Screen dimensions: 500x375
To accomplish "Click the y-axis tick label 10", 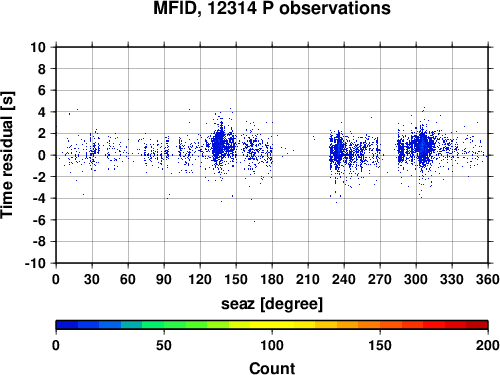I will (x=38, y=47).
